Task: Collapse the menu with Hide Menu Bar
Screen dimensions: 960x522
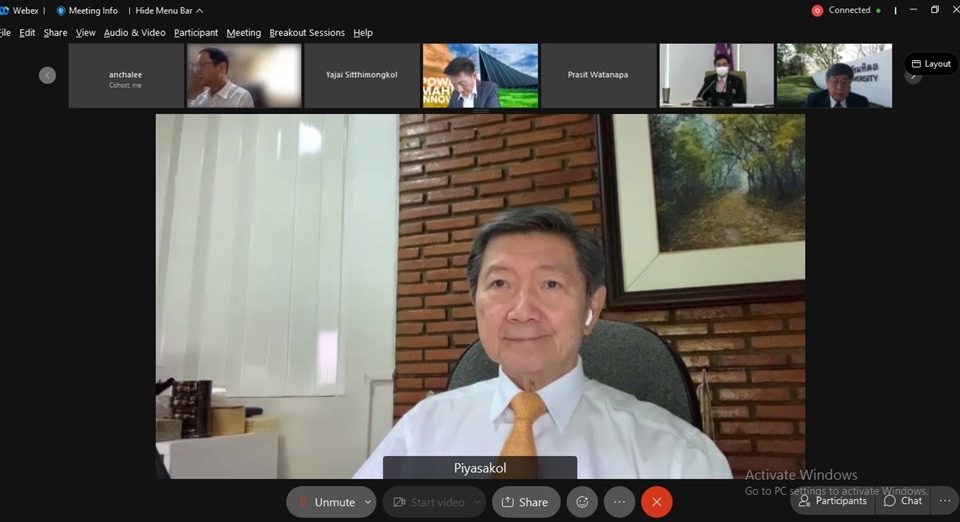Action: [x=168, y=11]
